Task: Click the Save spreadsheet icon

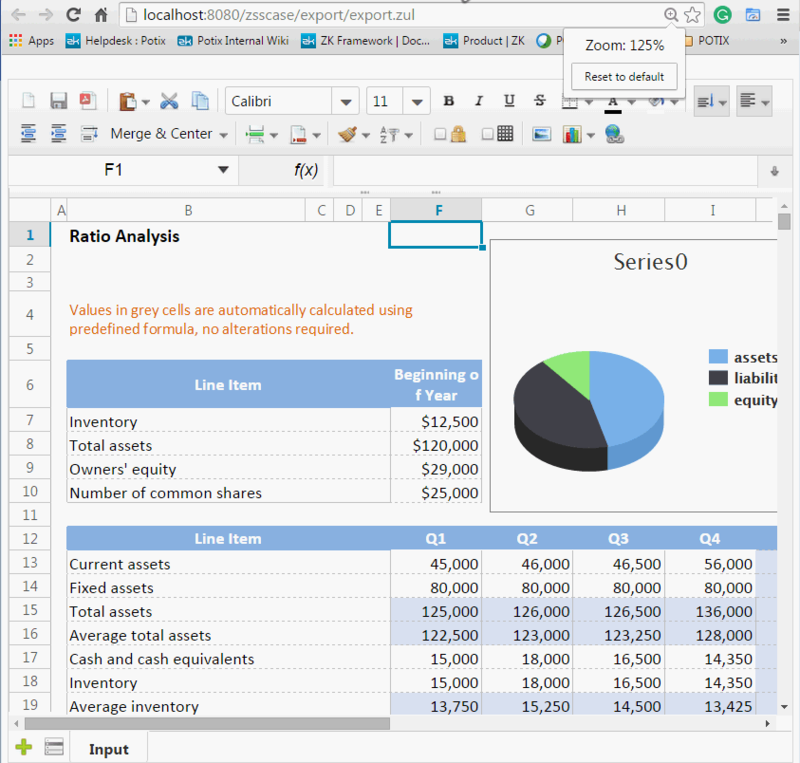Action: coord(58,101)
